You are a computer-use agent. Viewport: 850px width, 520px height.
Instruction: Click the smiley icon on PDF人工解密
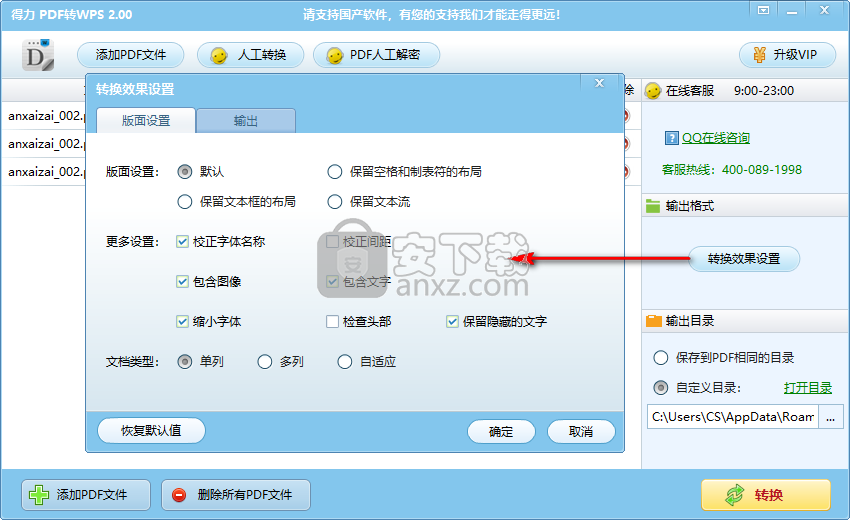(334, 55)
